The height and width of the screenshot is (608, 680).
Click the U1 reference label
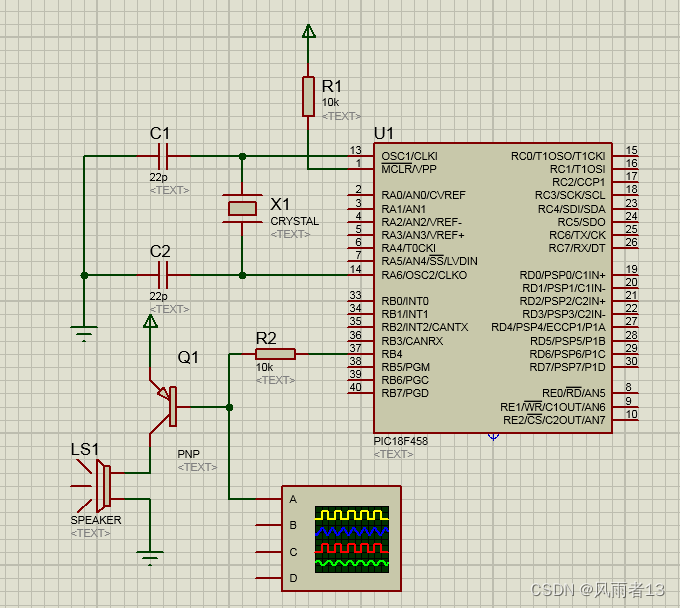coord(384,133)
